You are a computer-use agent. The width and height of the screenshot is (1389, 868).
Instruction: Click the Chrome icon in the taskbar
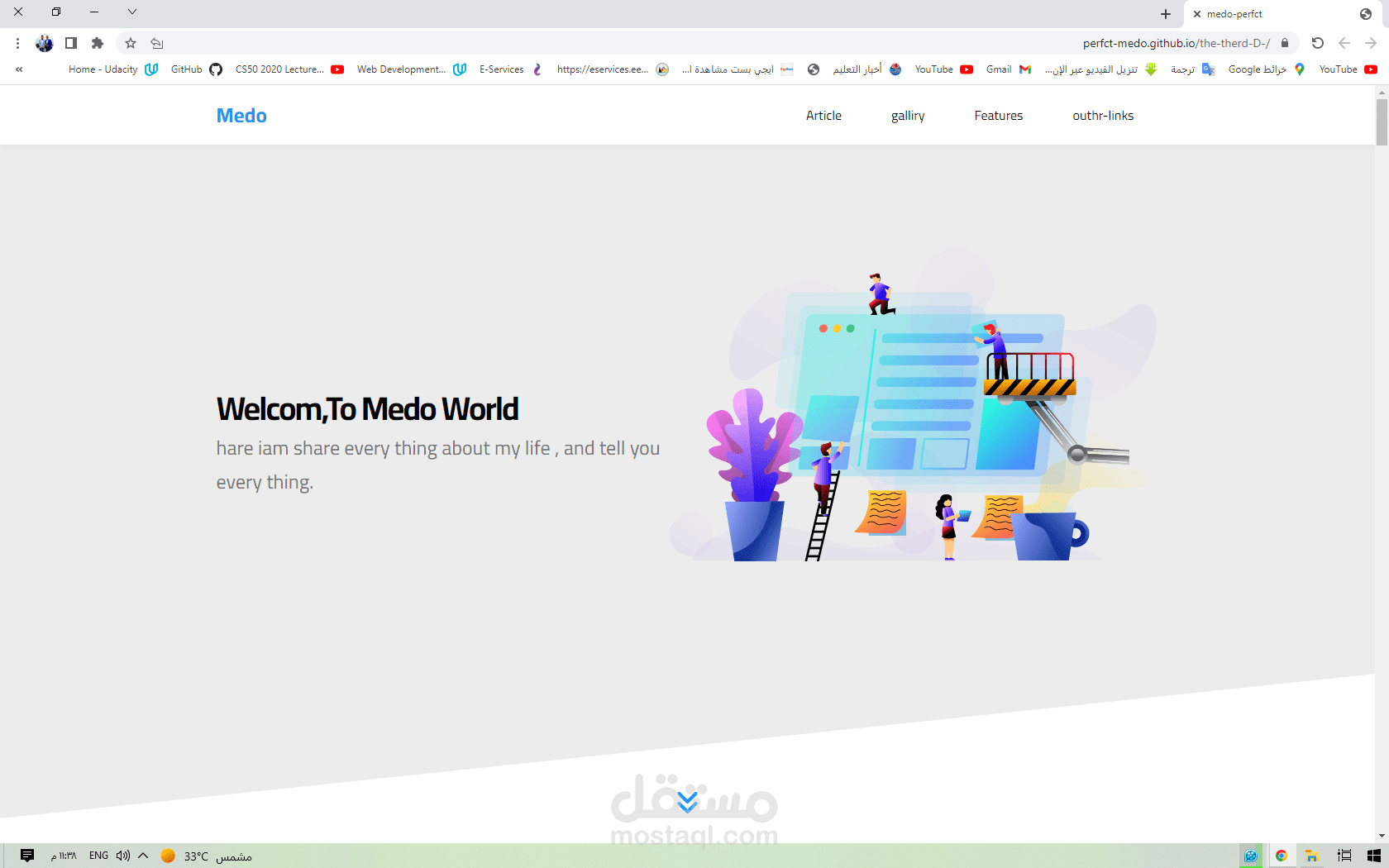[1282, 856]
